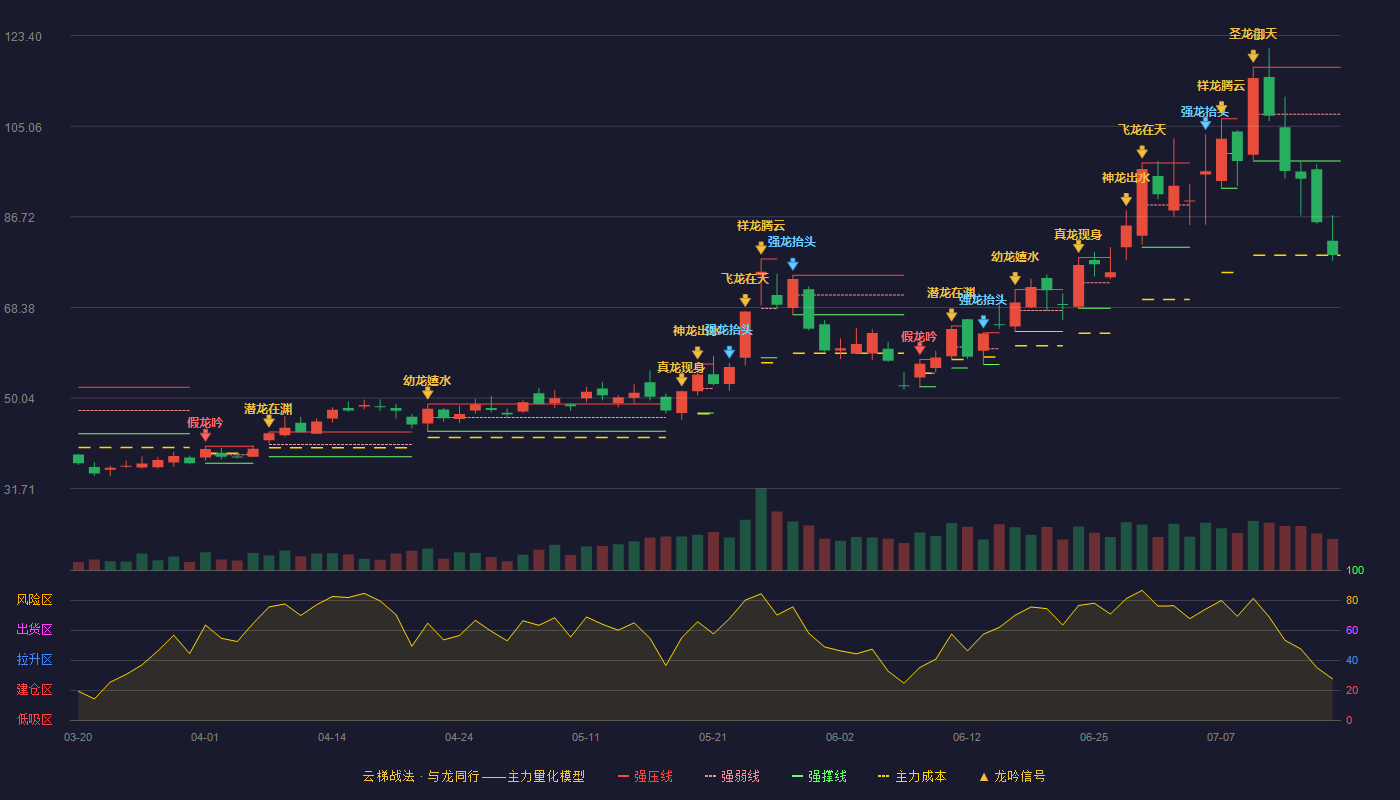
Task: Click the 飞龙在天 arrow marker near 05-21
Action: [x=745, y=300]
